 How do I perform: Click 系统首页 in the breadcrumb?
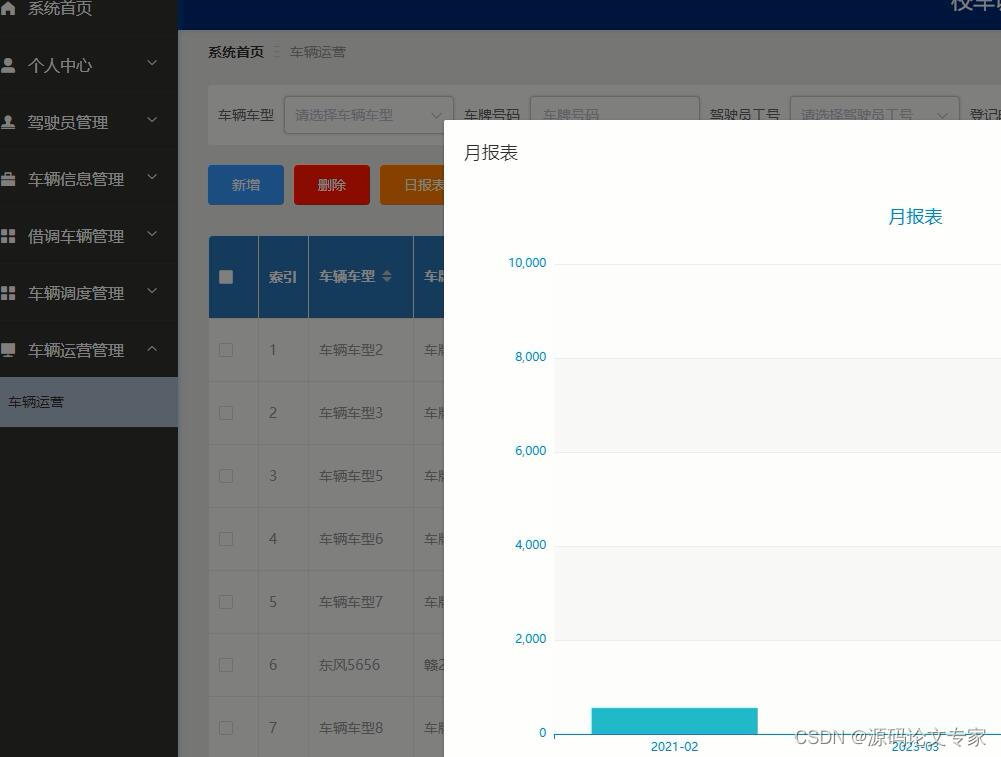point(235,52)
